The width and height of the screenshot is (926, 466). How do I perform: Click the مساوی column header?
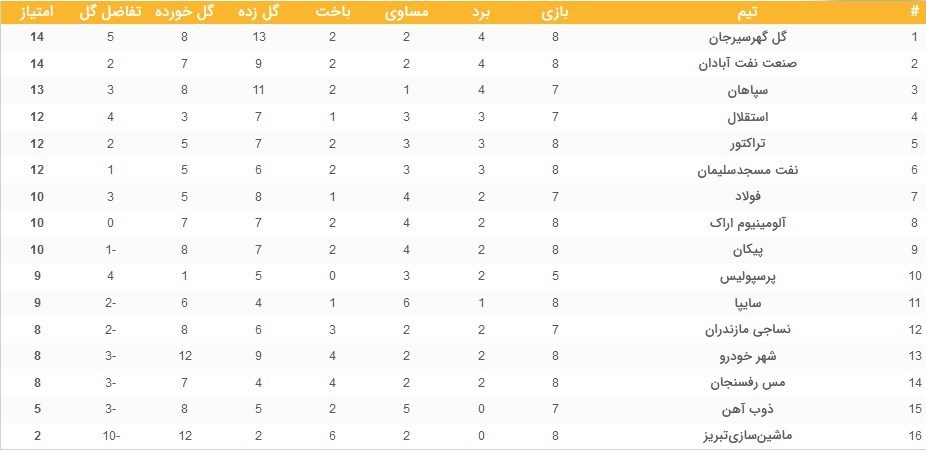pos(407,12)
